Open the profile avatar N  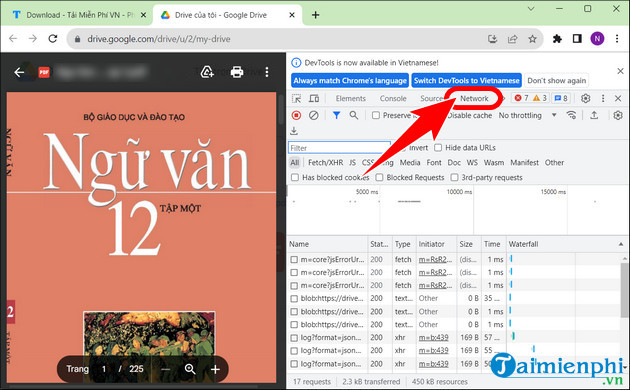point(597,39)
